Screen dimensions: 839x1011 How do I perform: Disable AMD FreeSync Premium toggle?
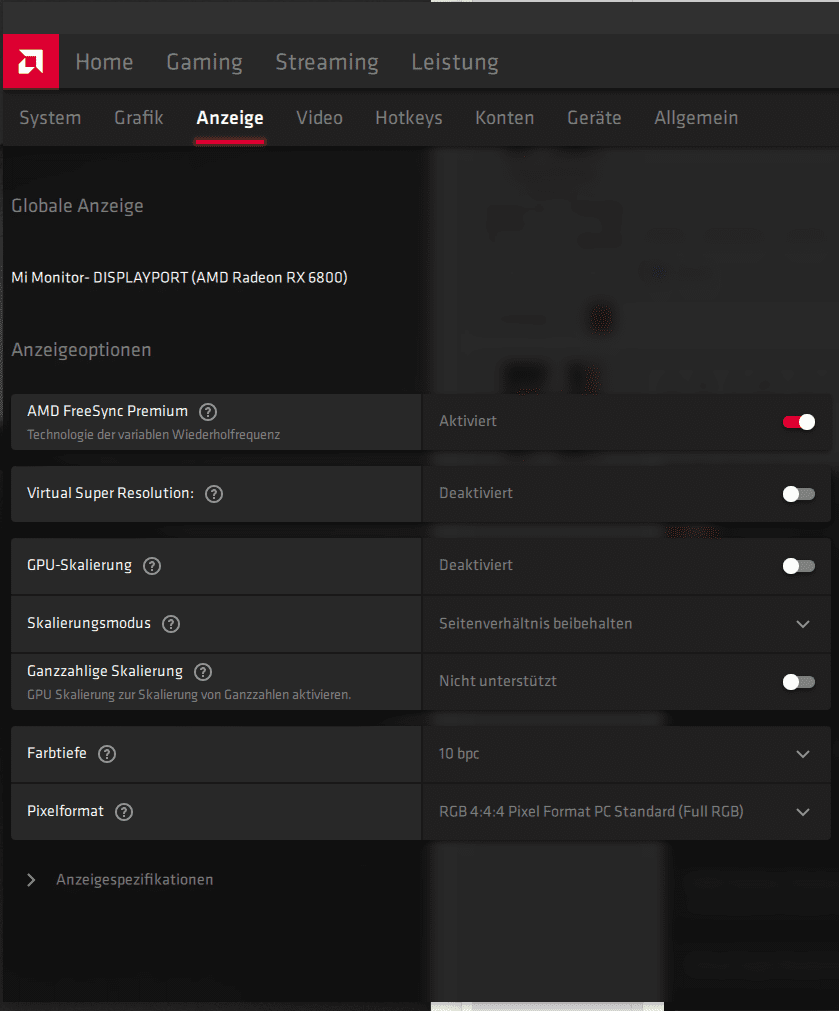(x=798, y=422)
